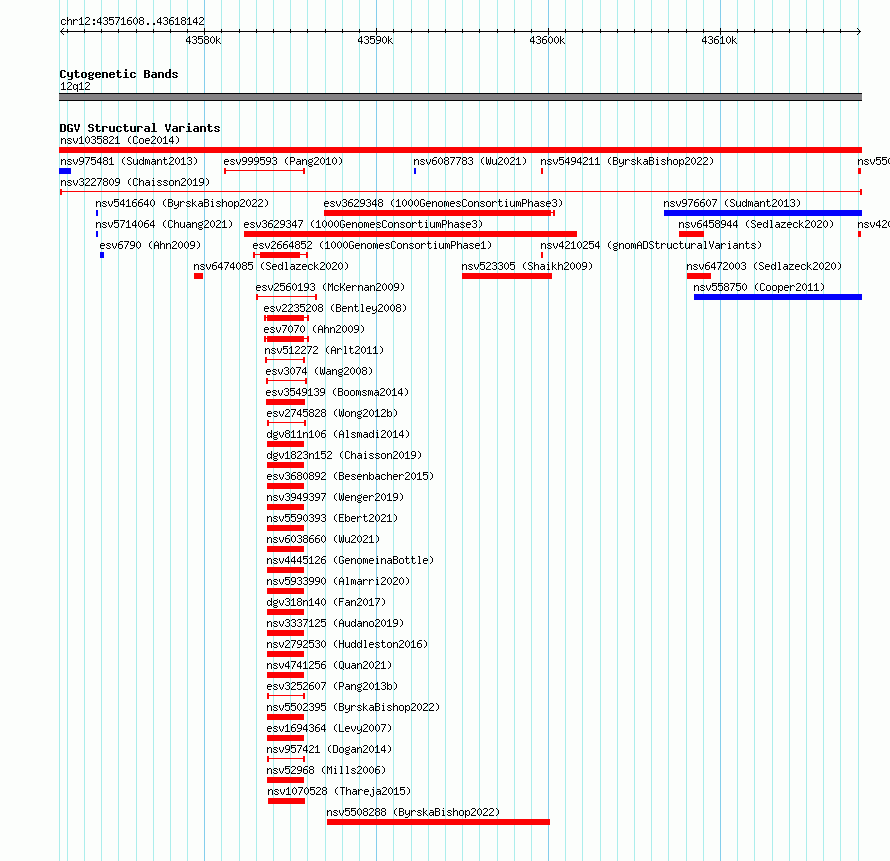
Task: Click the 12q12 band name
Action: coord(75,86)
